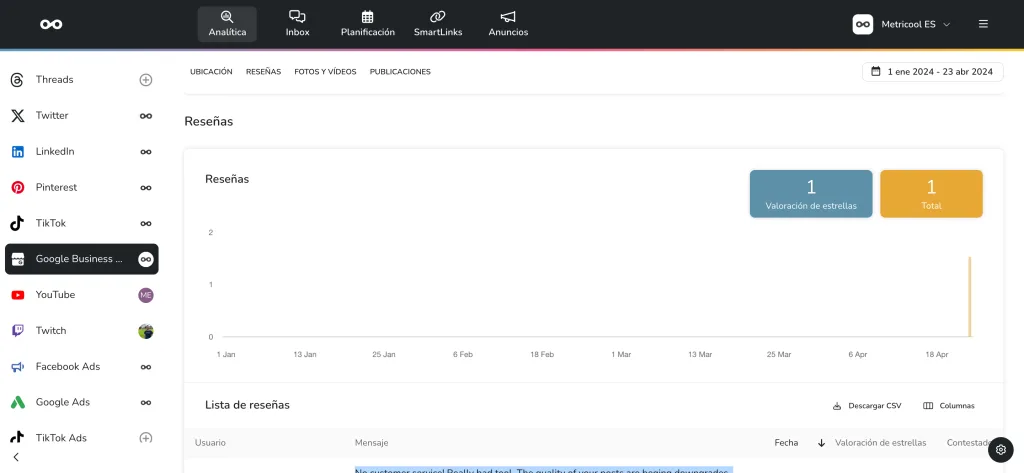Select Pinterest in the sidebar

point(82,188)
